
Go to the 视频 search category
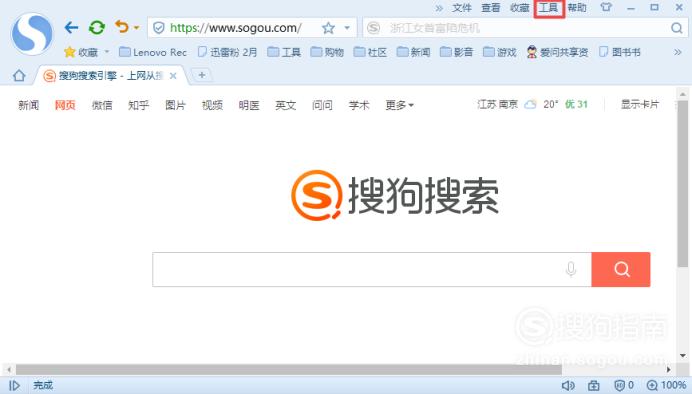(212, 105)
